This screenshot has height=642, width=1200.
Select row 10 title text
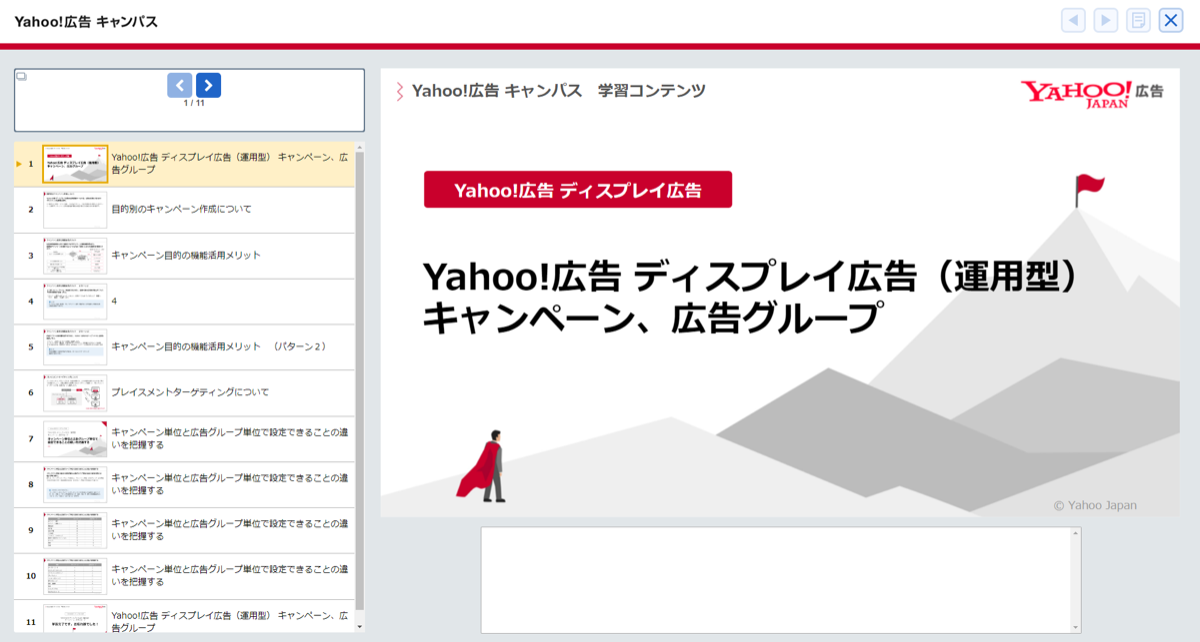pyautogui.click(x=230, y=576)
